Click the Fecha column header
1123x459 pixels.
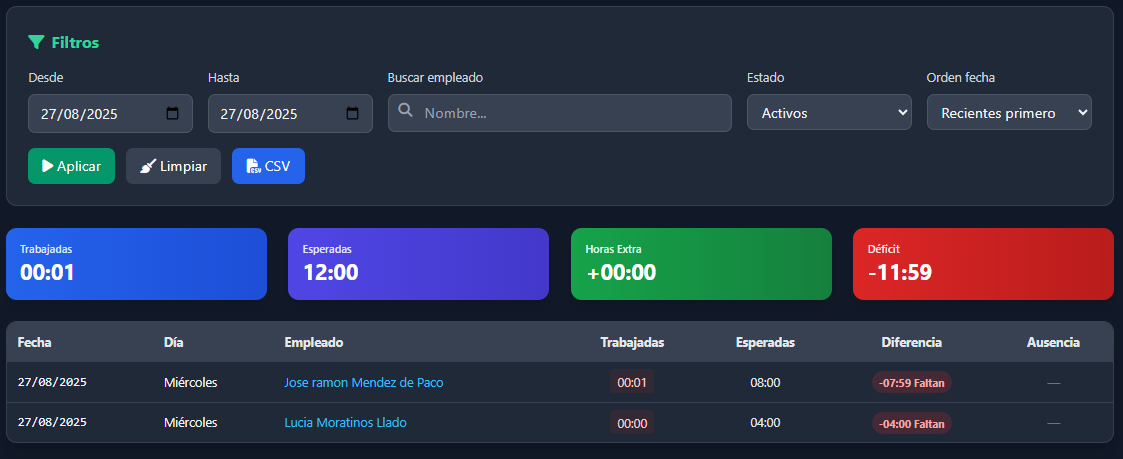35,342
